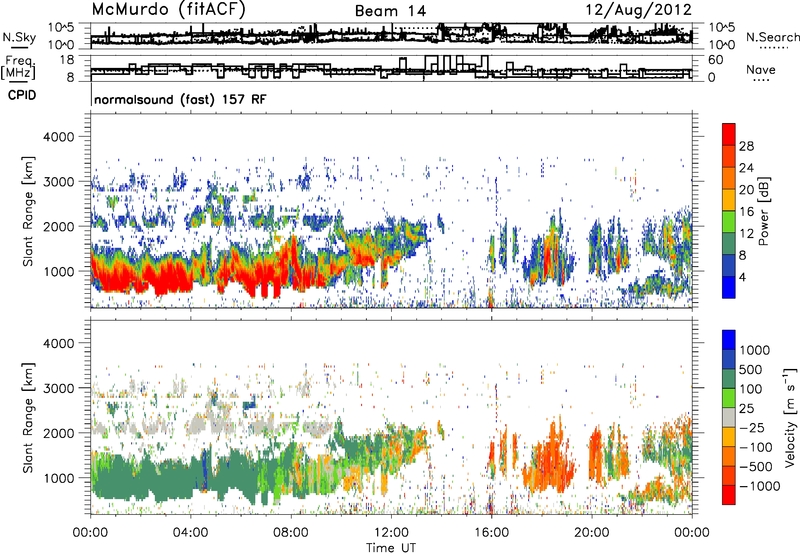Click the "CPID" row label

pyautogui.click(x=22, y=95)
